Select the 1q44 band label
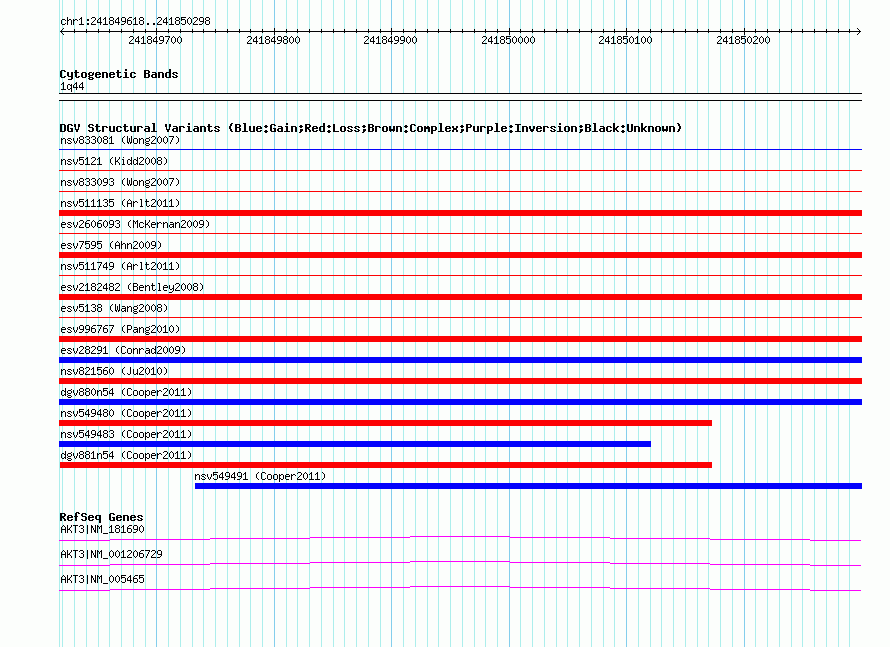The height and width of the screenshot is (647, 890). coord(72,86)
